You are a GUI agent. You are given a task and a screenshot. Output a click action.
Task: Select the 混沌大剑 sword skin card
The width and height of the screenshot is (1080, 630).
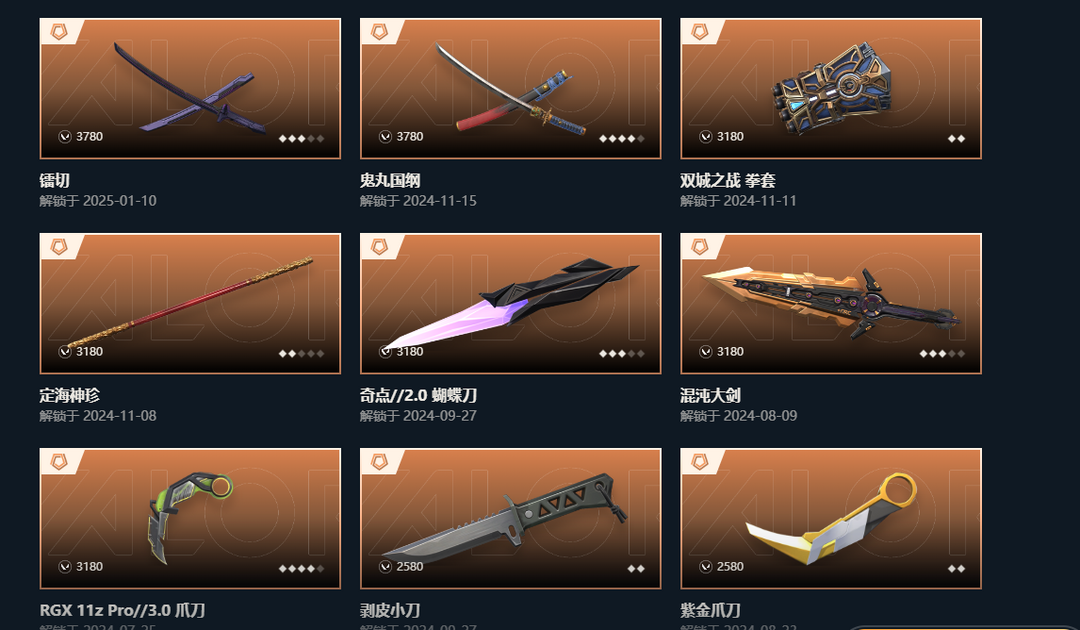[x=831, y=304]
